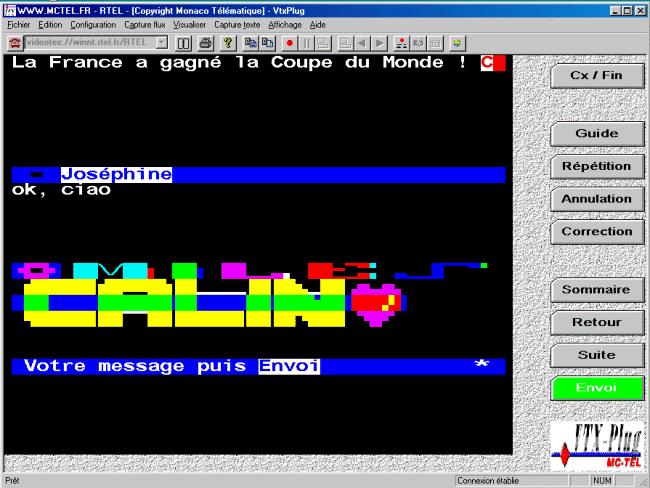The width and height of the screenshot is (650, 488).
Task: Click the asterisk in blue message bar
Action: pos(482,364)
